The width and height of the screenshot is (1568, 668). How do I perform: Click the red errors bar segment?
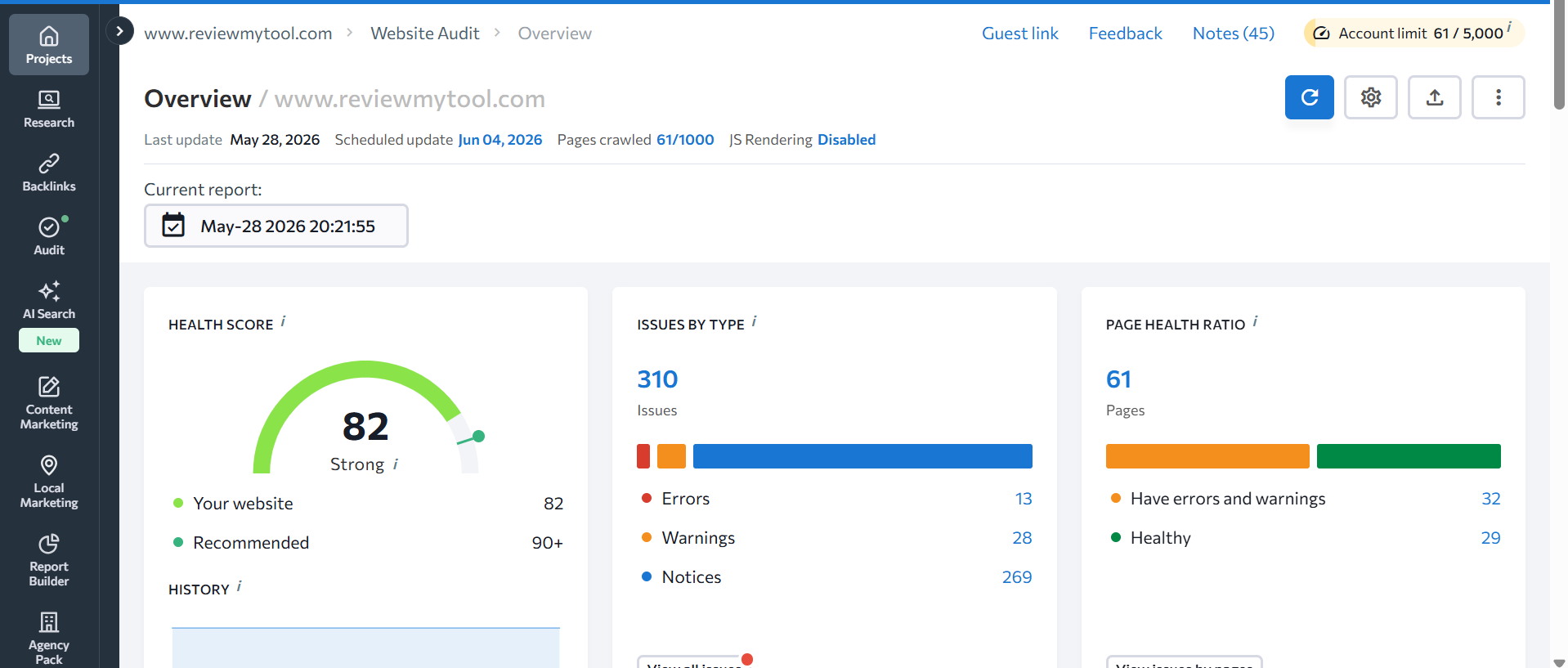tap(643, 456)
